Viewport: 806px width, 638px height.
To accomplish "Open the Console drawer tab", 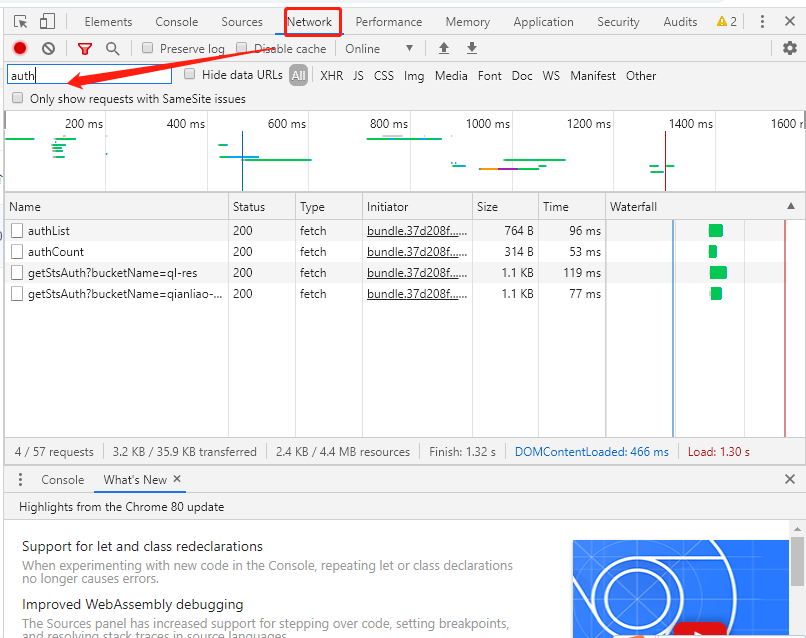I will [62, 480].
